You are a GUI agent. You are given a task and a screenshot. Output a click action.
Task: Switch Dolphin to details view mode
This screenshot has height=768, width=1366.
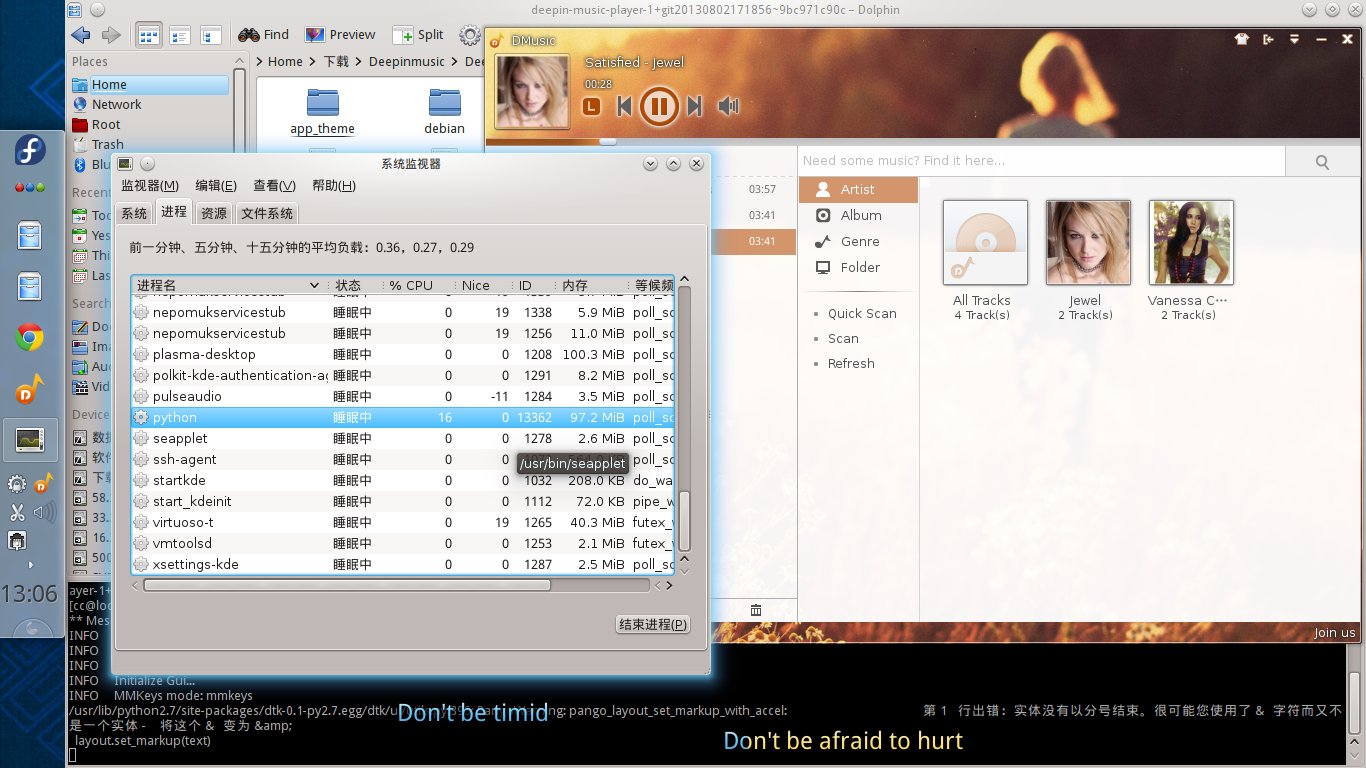[210, 35]
